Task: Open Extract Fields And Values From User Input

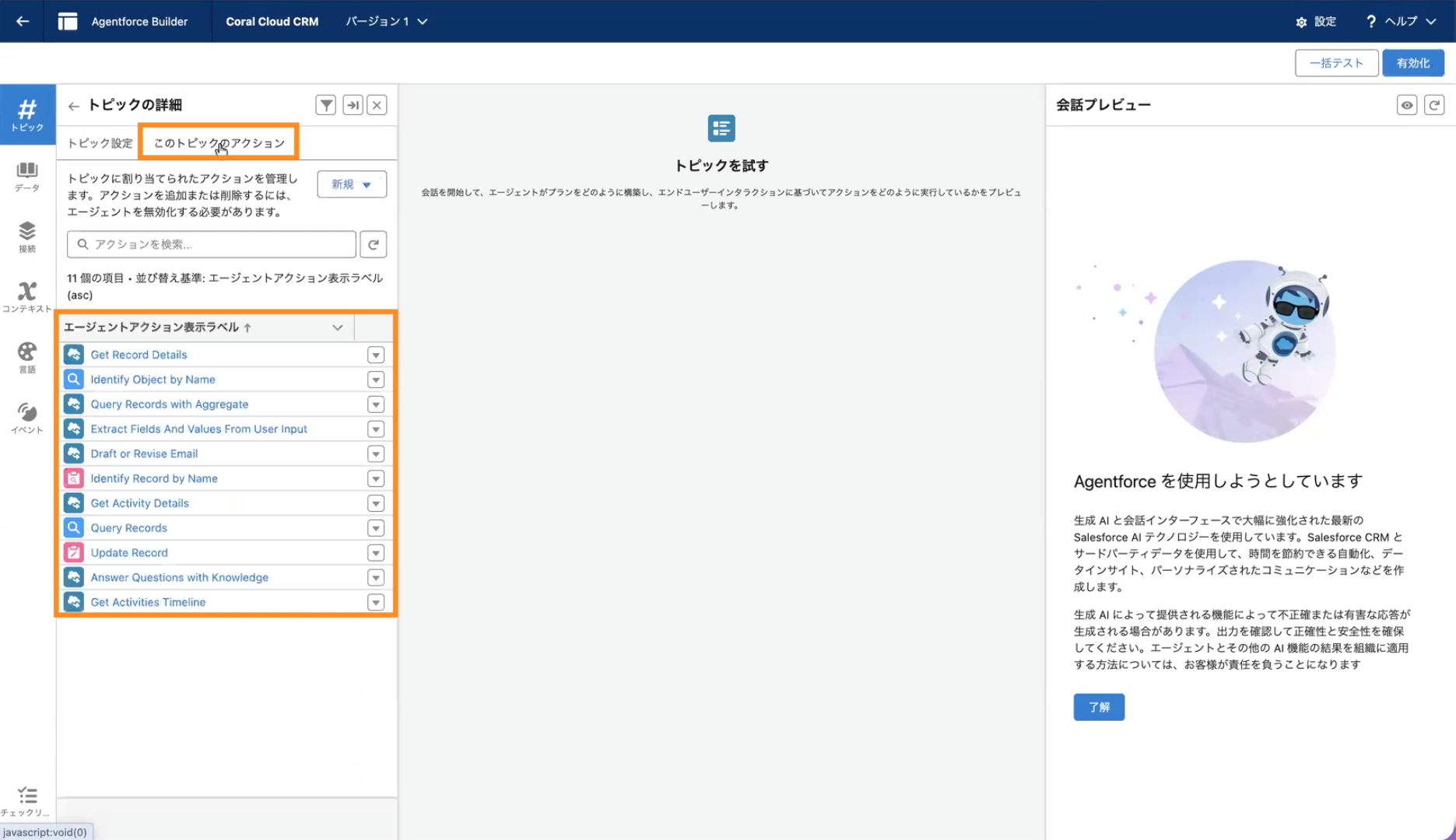Action: pyautogui.click(x=198, y=429)
